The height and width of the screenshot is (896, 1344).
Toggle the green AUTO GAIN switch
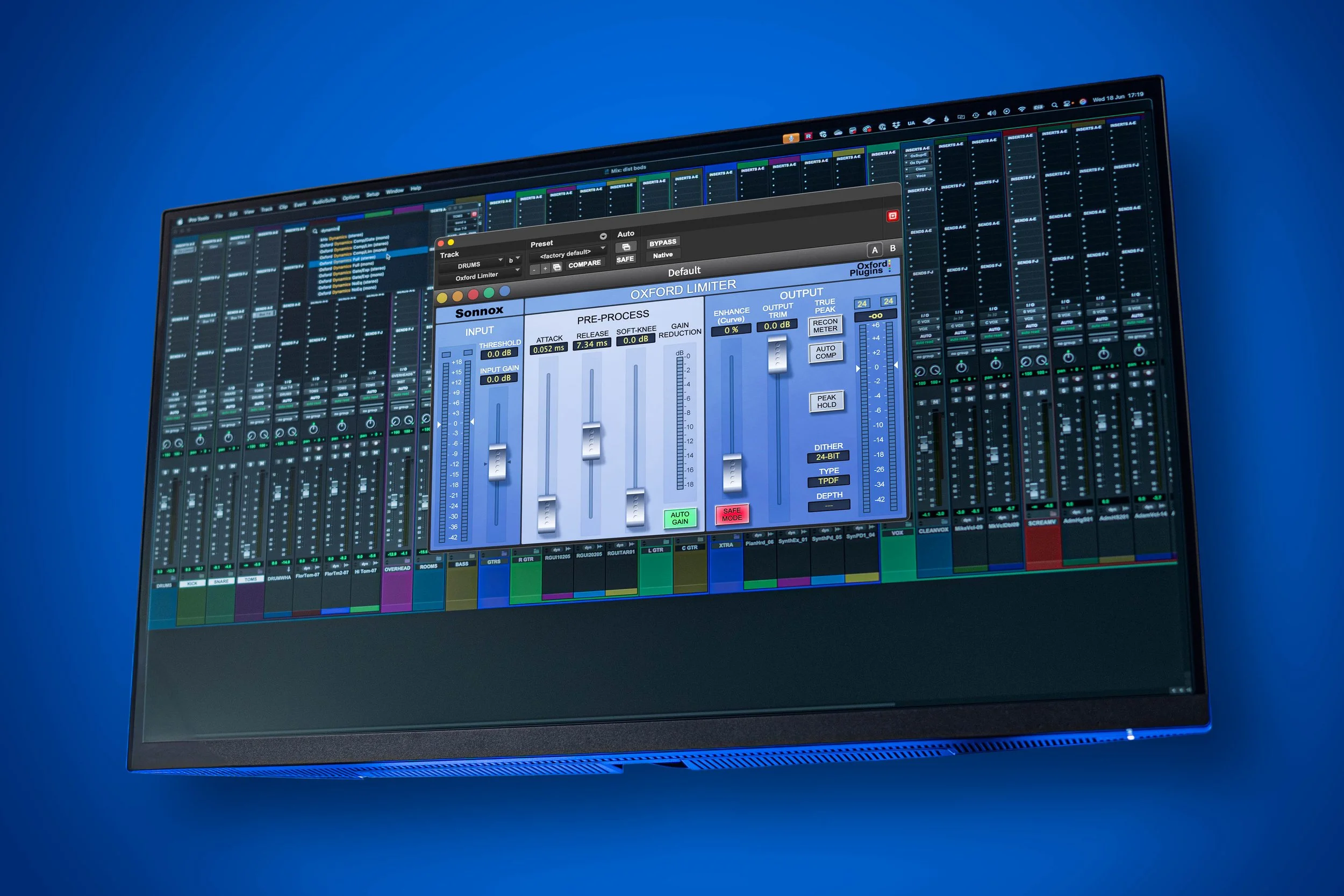pyautogui.click(x=680, y=518)
